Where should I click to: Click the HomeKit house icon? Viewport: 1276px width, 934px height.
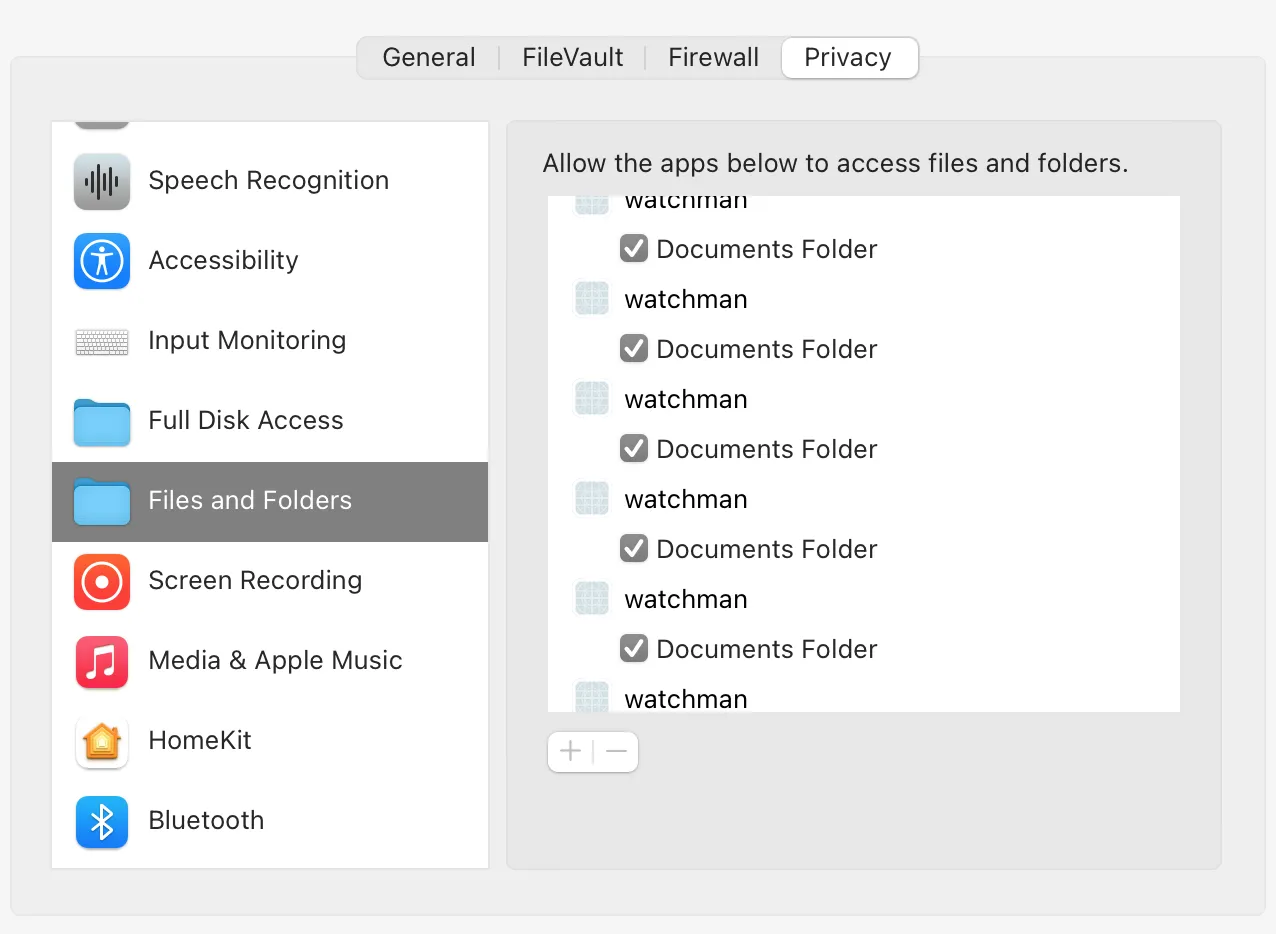pos(102,741)
